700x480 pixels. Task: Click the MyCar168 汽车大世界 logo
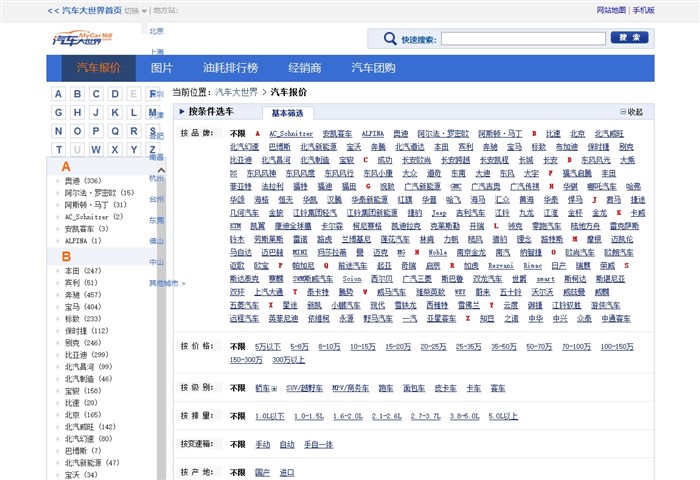click(83, 38)
